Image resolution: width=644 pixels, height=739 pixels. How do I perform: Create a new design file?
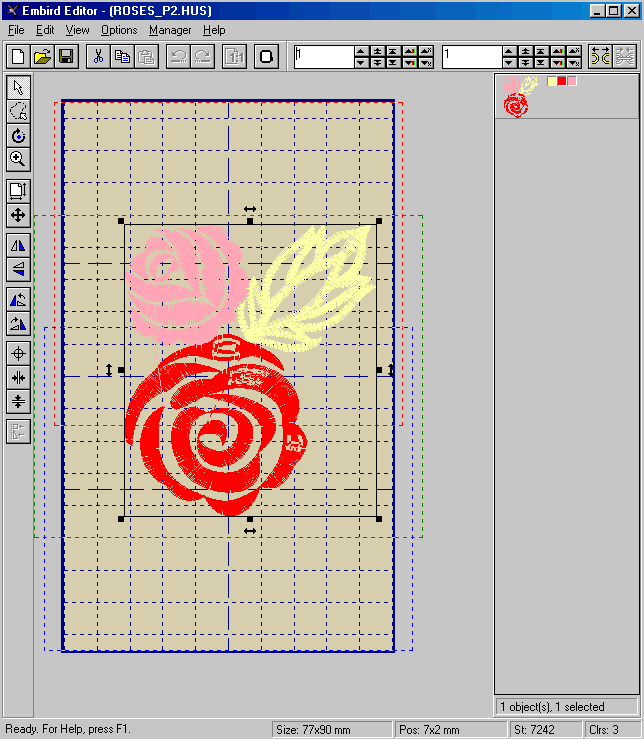18,57
